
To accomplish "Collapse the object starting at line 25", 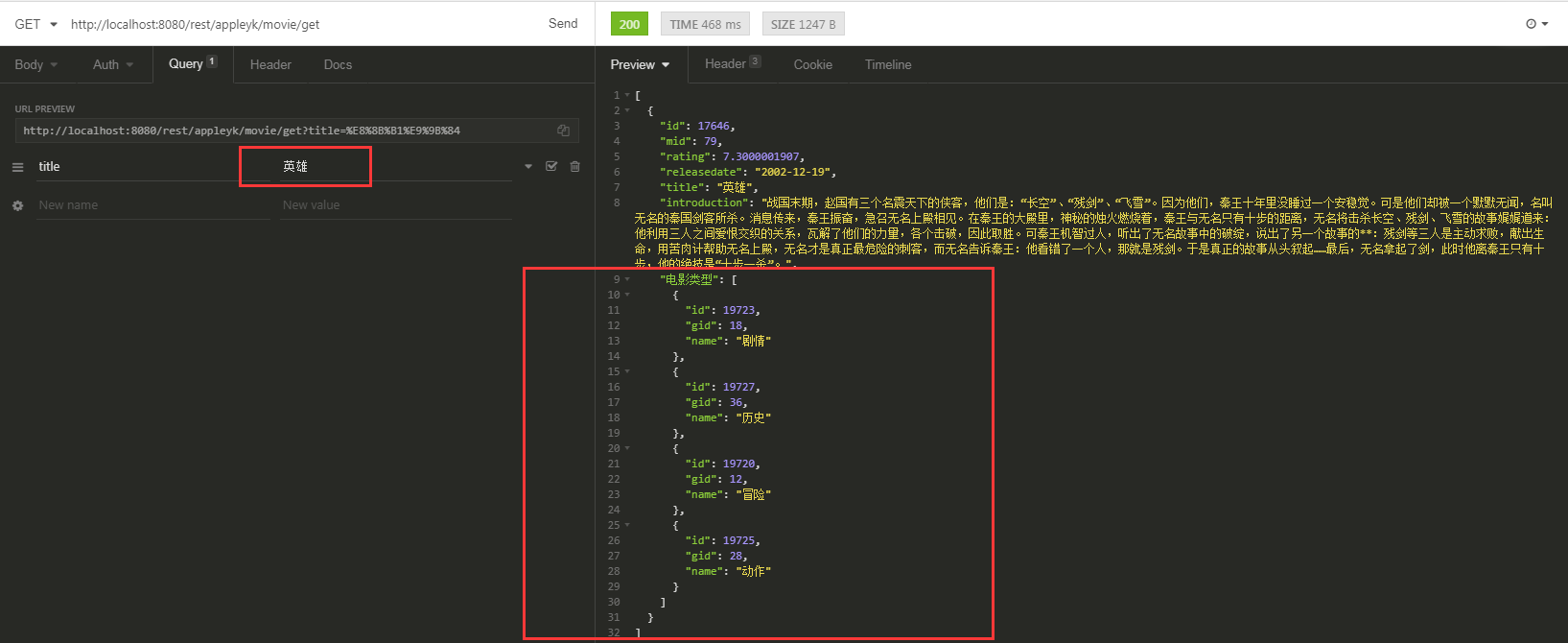I will 627,525.
